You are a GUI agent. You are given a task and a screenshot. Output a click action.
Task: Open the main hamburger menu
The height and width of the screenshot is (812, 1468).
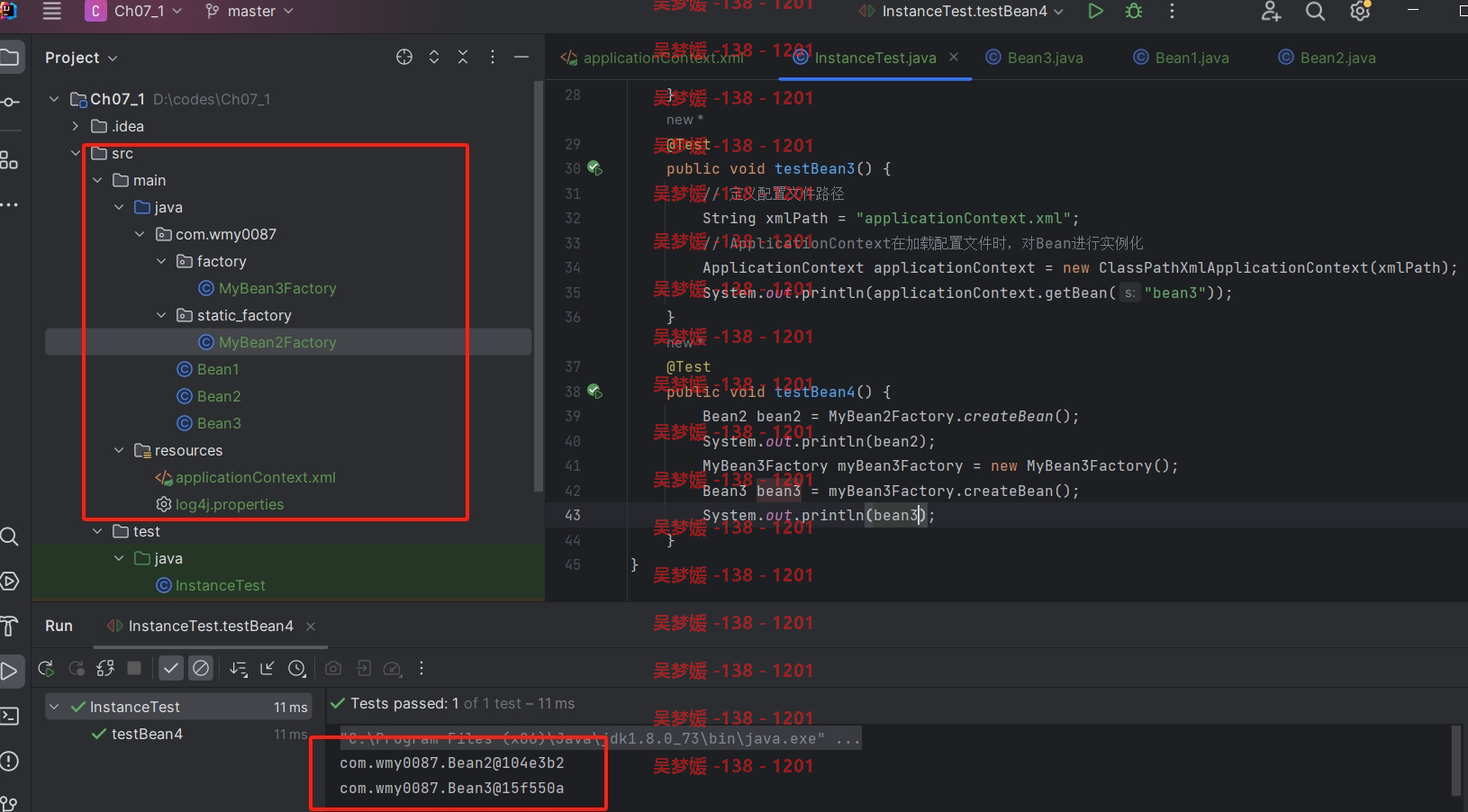click(x=52, y=11)
